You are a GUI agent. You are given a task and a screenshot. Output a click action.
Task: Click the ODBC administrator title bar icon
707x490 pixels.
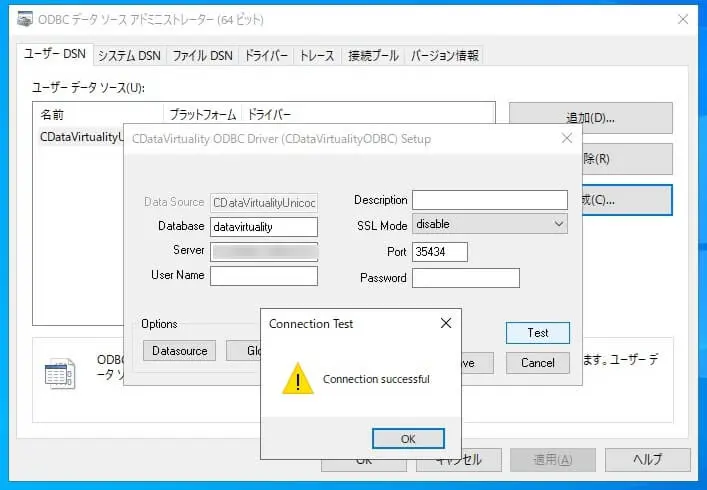click(x=25, y=19)
